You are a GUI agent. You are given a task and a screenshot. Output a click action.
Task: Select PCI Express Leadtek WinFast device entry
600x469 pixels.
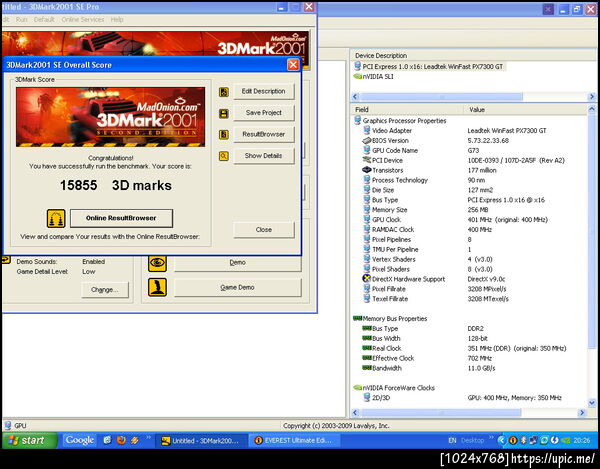point(429,67)
